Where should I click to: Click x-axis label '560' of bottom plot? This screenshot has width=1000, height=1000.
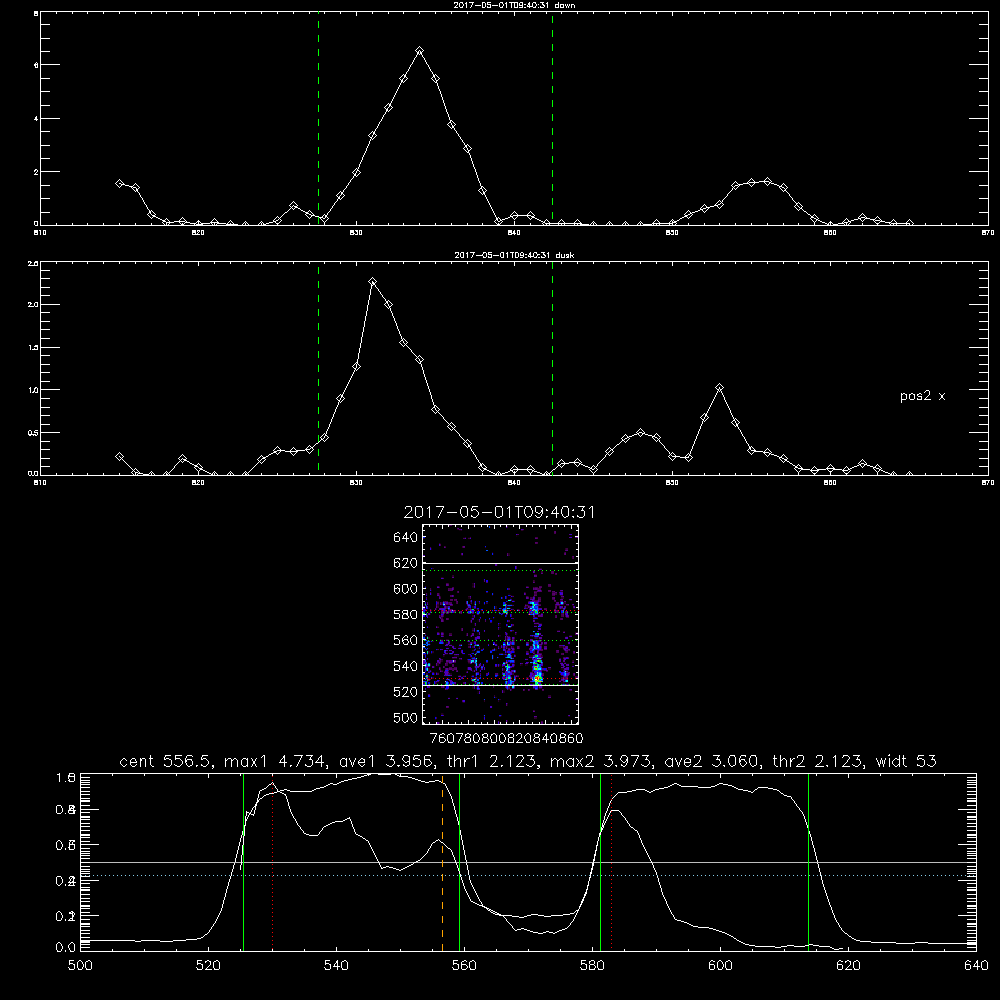[x=464, y=966]
